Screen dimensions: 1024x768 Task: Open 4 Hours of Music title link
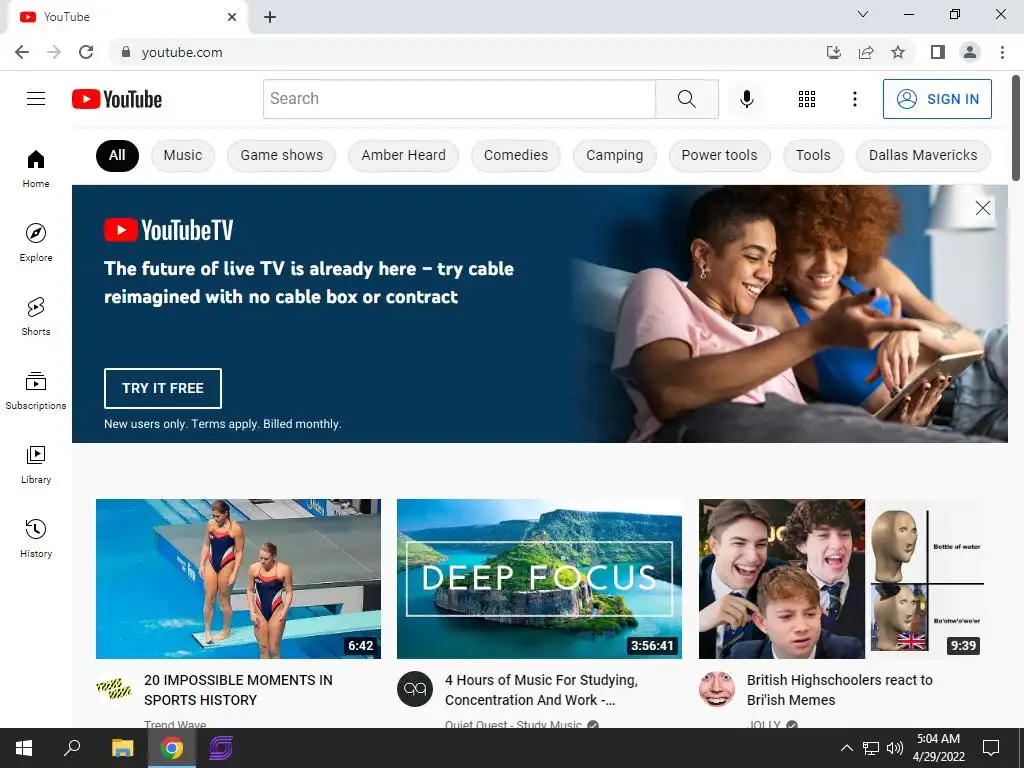[541, 690]
